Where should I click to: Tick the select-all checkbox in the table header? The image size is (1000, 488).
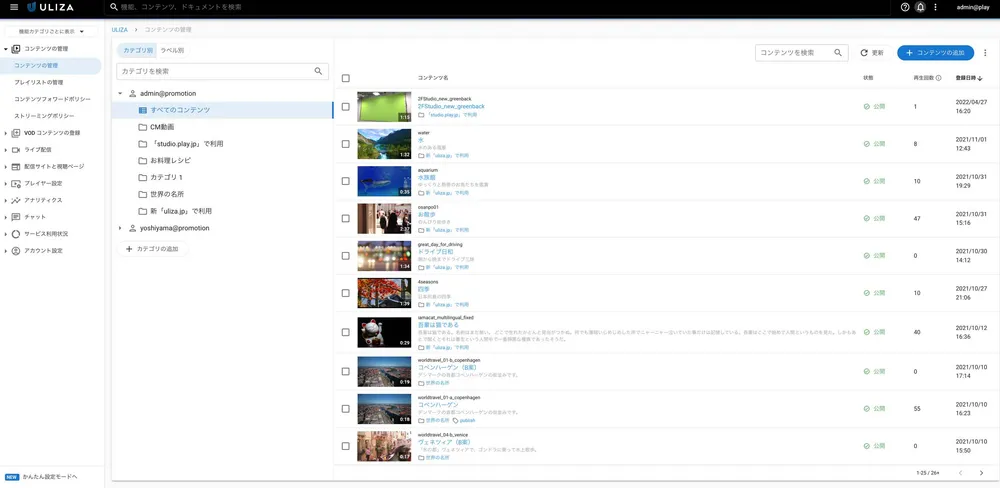pos(346,77)
